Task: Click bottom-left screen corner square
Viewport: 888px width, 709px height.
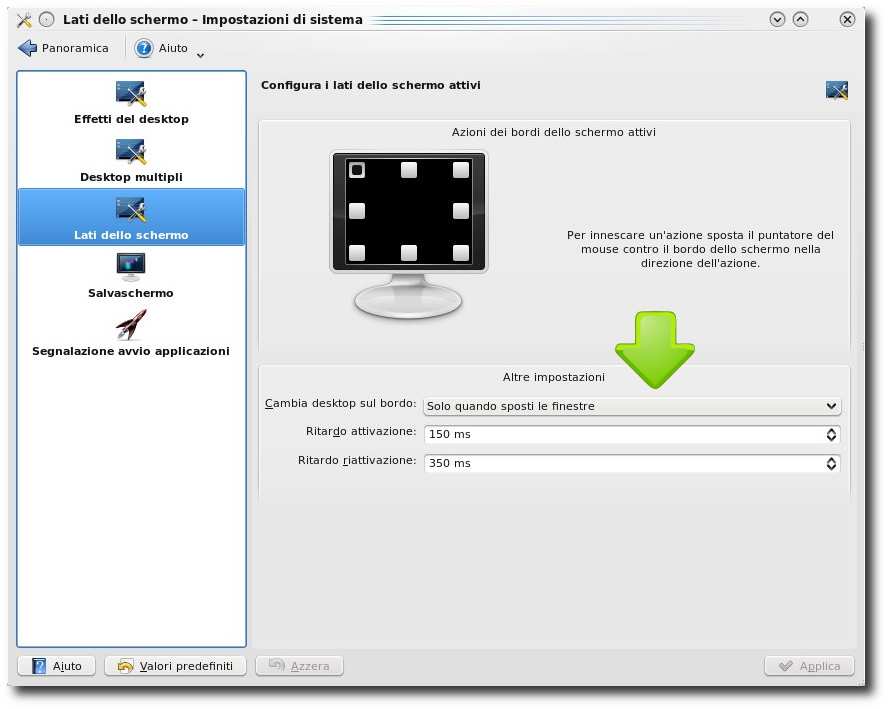Action: pyautogui.click(x=357, y=253)
